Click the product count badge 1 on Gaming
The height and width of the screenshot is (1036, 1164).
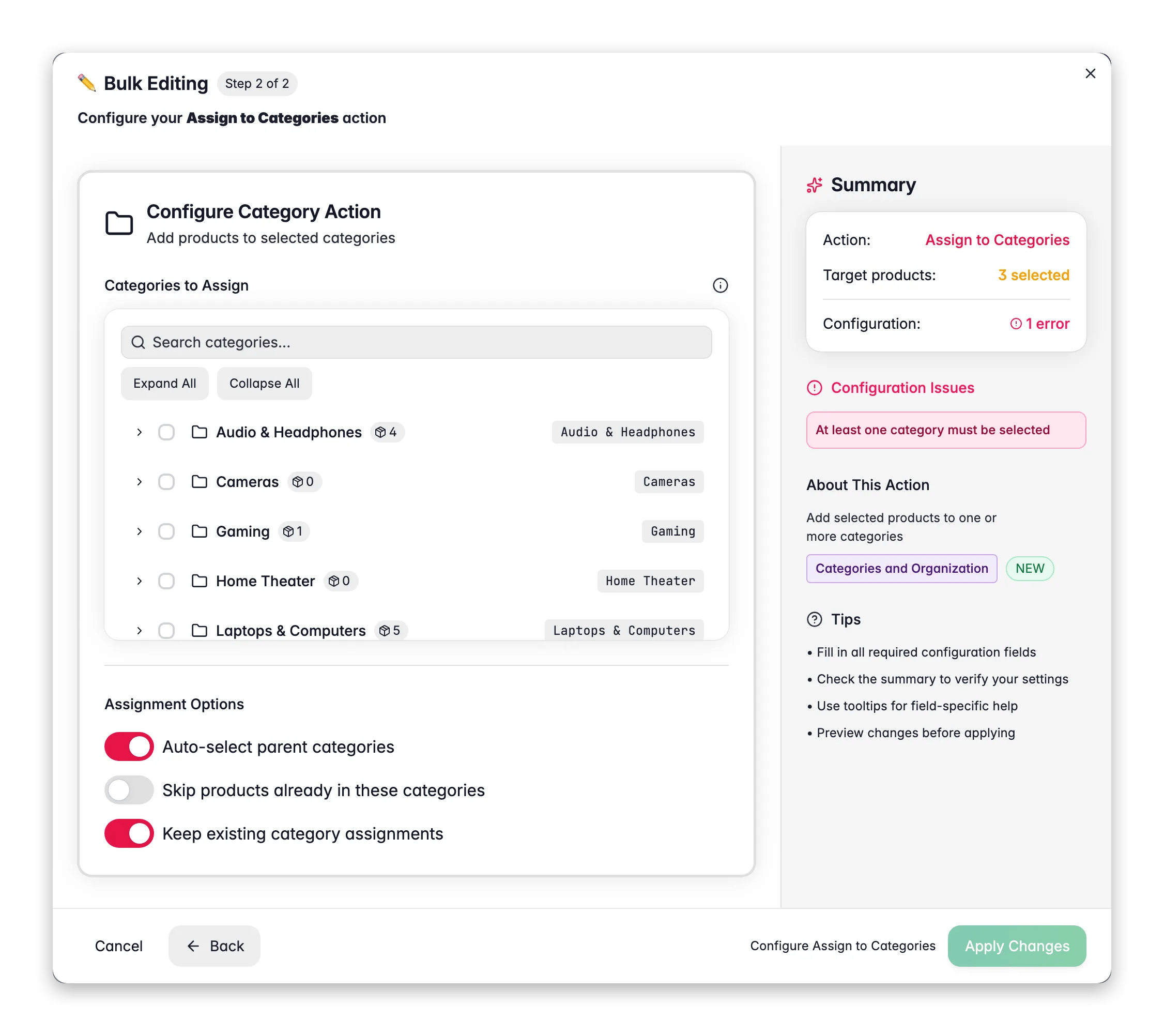tap(293, 531)
